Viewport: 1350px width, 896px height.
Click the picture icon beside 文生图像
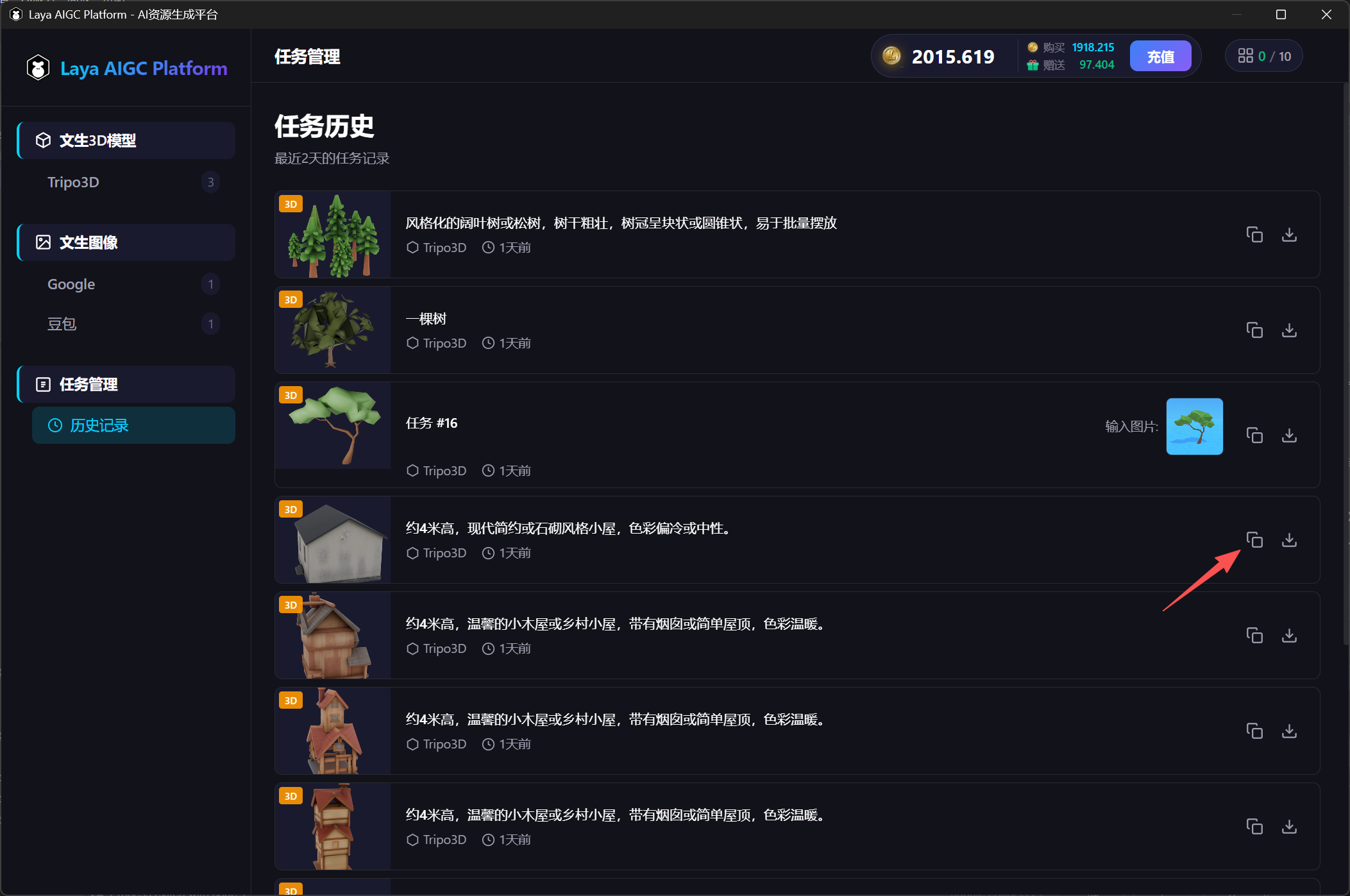43,242
